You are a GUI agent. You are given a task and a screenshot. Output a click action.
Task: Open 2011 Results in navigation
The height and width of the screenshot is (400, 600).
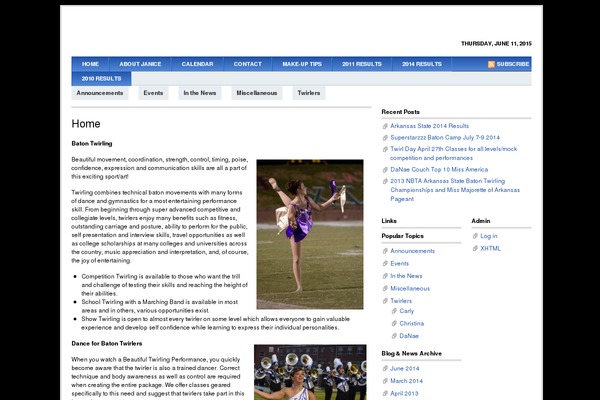click(x=362, y=64)
